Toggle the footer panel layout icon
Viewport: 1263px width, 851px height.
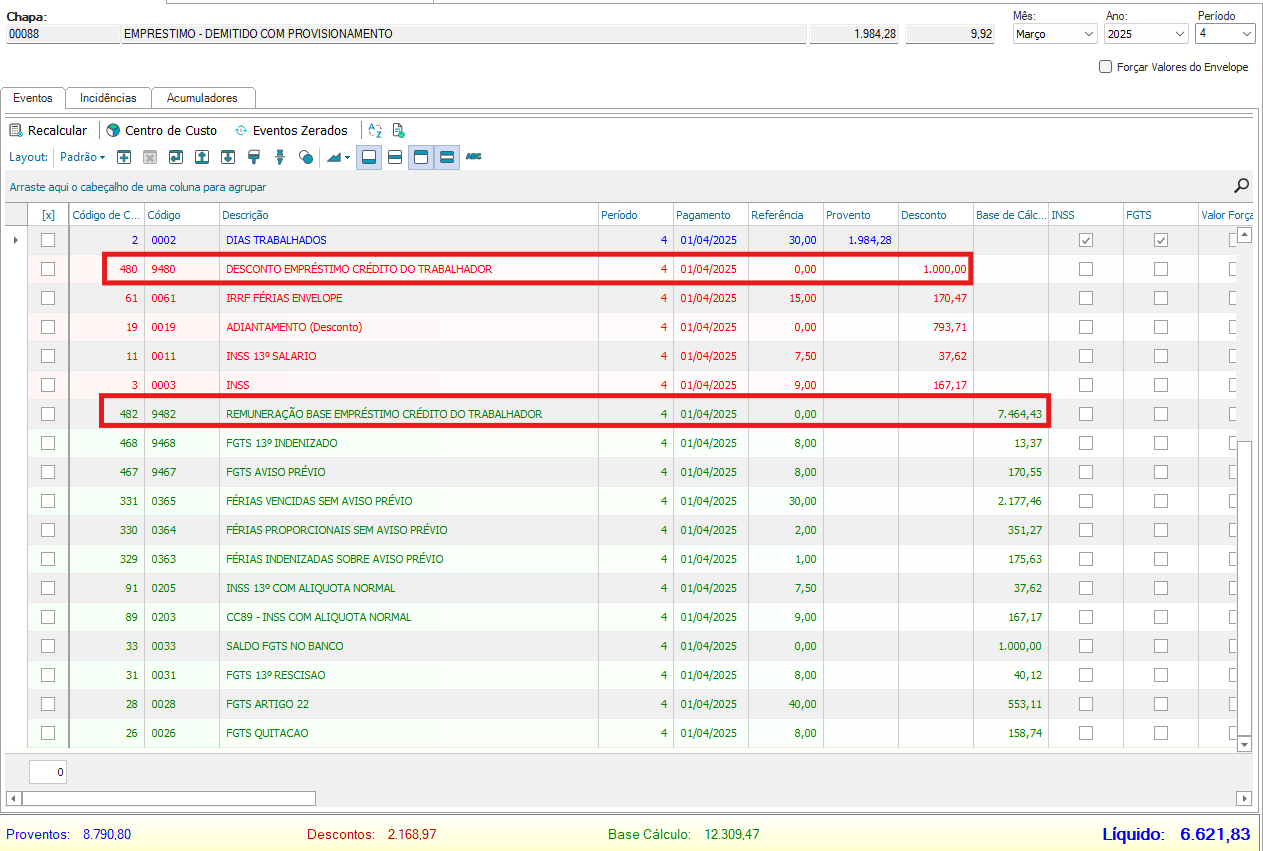(x=369, y=157)
